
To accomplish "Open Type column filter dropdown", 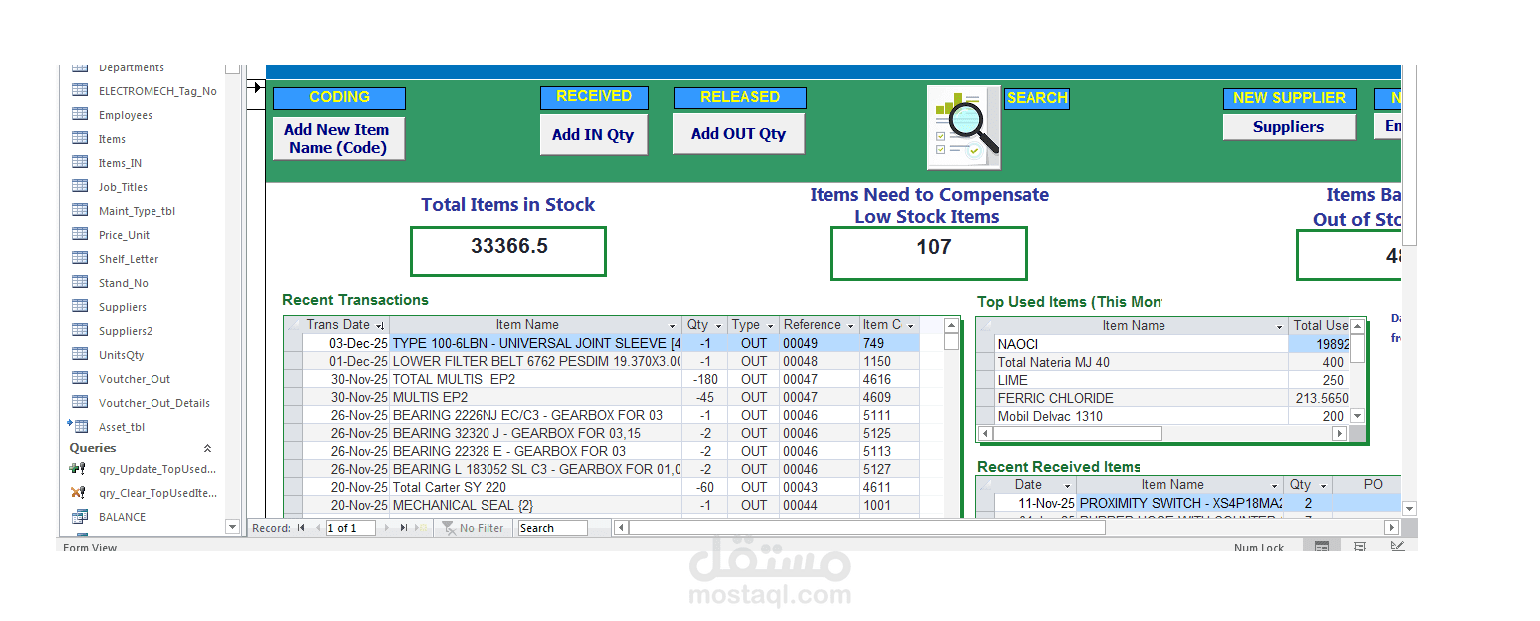I will point(771,325).
